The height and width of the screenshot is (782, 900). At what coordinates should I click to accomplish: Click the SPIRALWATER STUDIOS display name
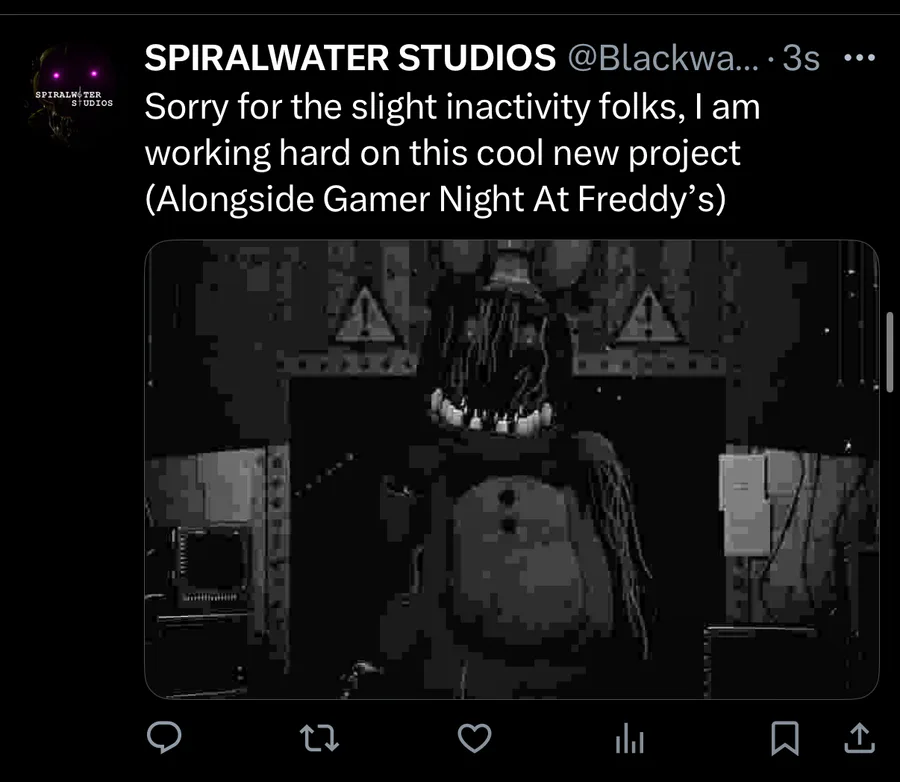(x=350, y=59)
